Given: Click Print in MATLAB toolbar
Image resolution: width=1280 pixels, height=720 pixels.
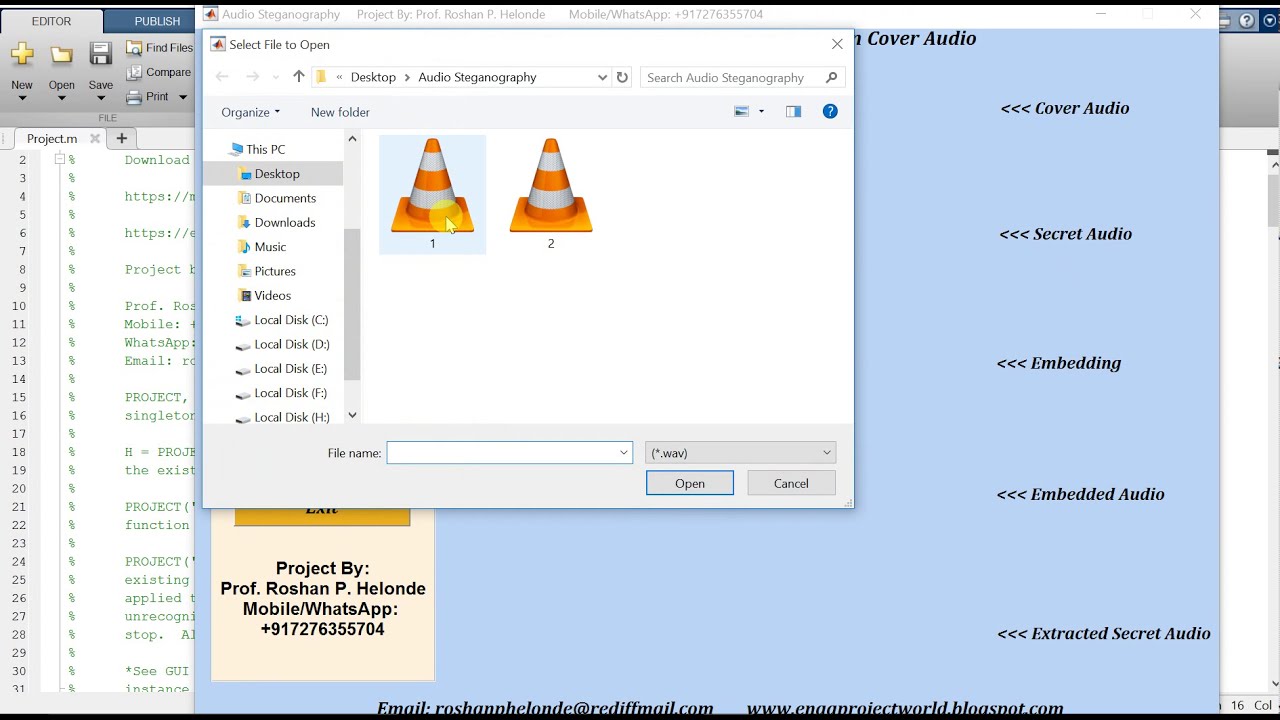Looking at the screenshot, I should point(148,97).
